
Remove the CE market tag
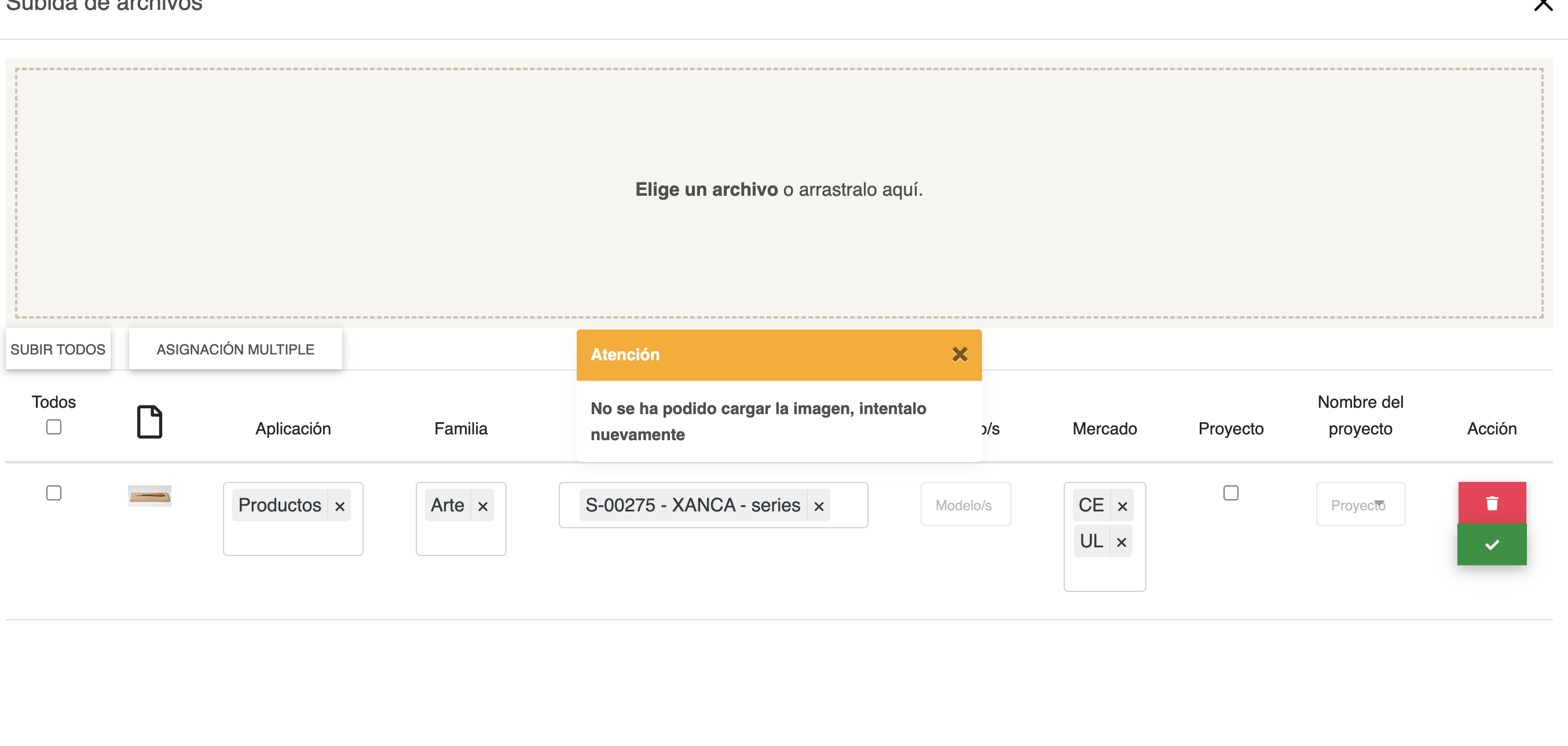1122,506
